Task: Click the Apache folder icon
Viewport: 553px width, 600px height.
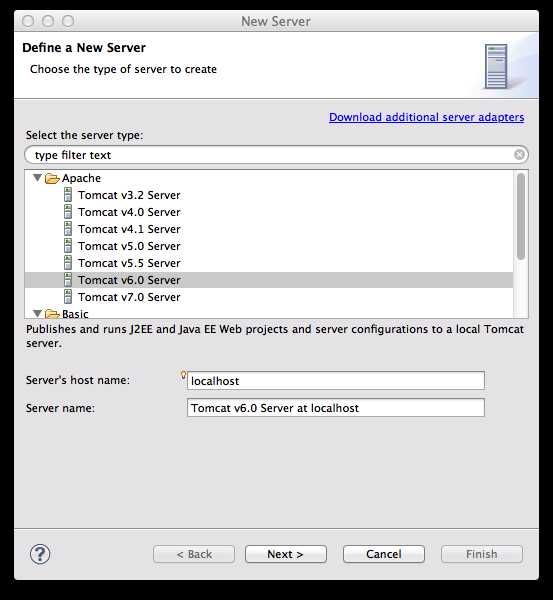Action: click(x=52, y=178)
